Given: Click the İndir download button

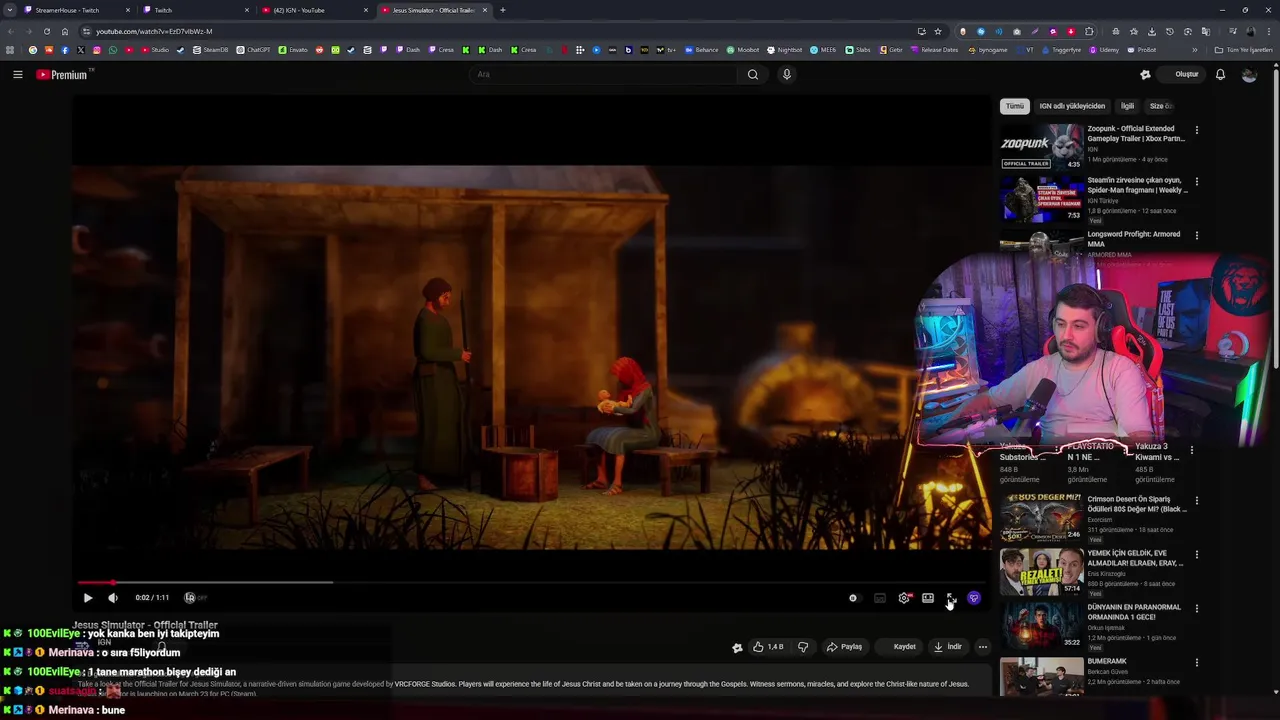Looking at the screenshot, I should pyautogui.click(x=948, y=647).
